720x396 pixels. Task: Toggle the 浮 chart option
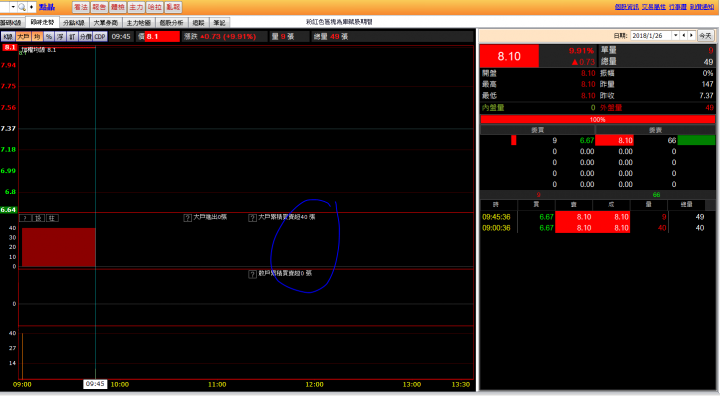point(60,37)
